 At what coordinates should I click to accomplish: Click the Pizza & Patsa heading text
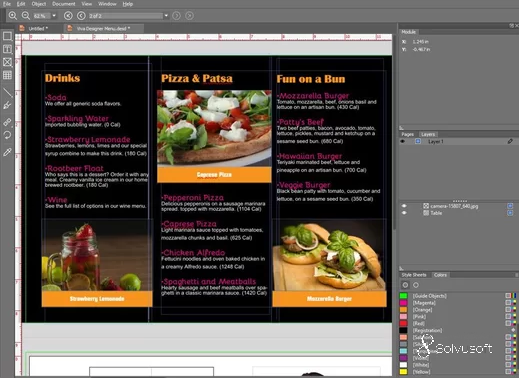(x=197, y=79)
